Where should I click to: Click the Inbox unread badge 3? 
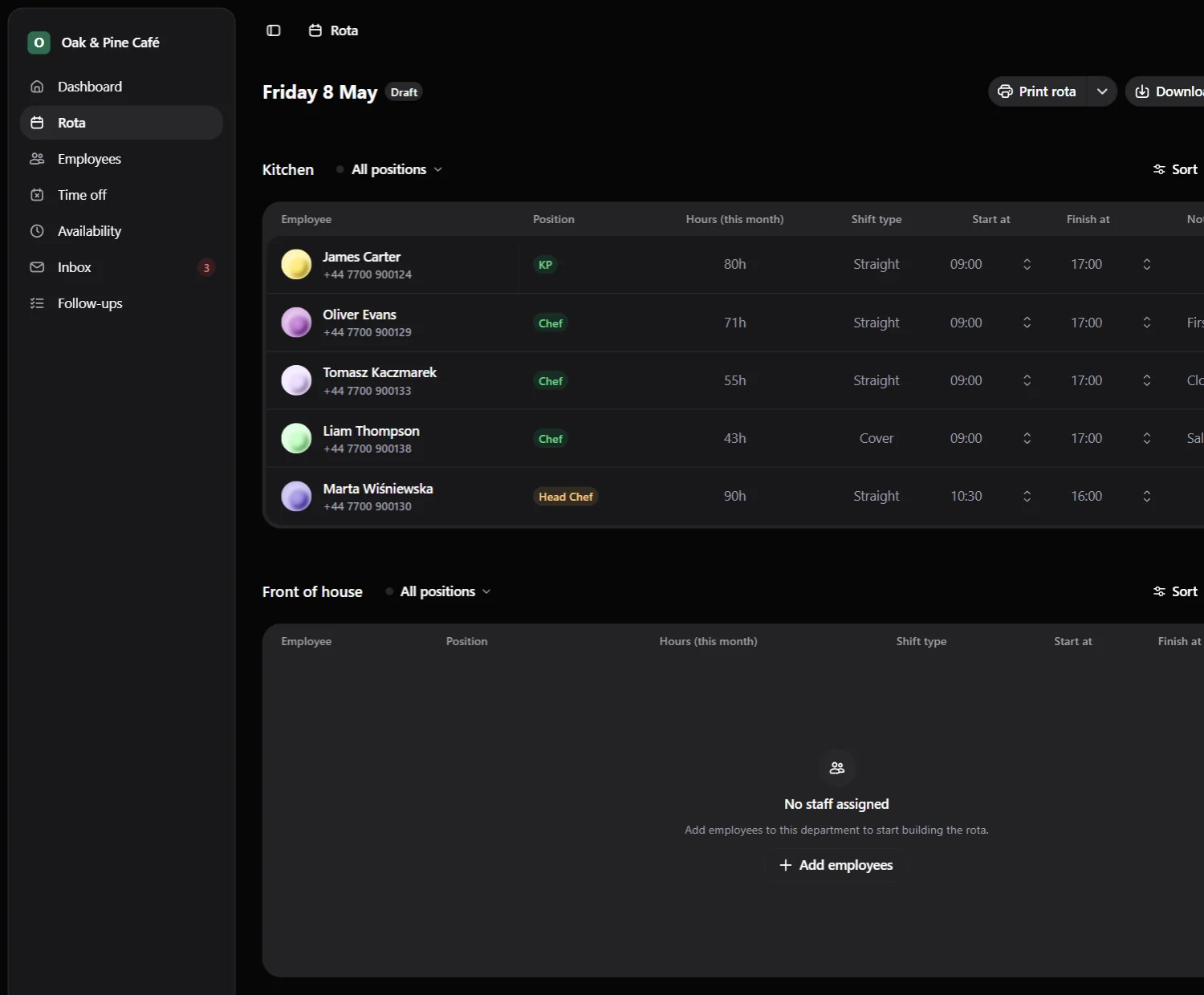(206, 268)
